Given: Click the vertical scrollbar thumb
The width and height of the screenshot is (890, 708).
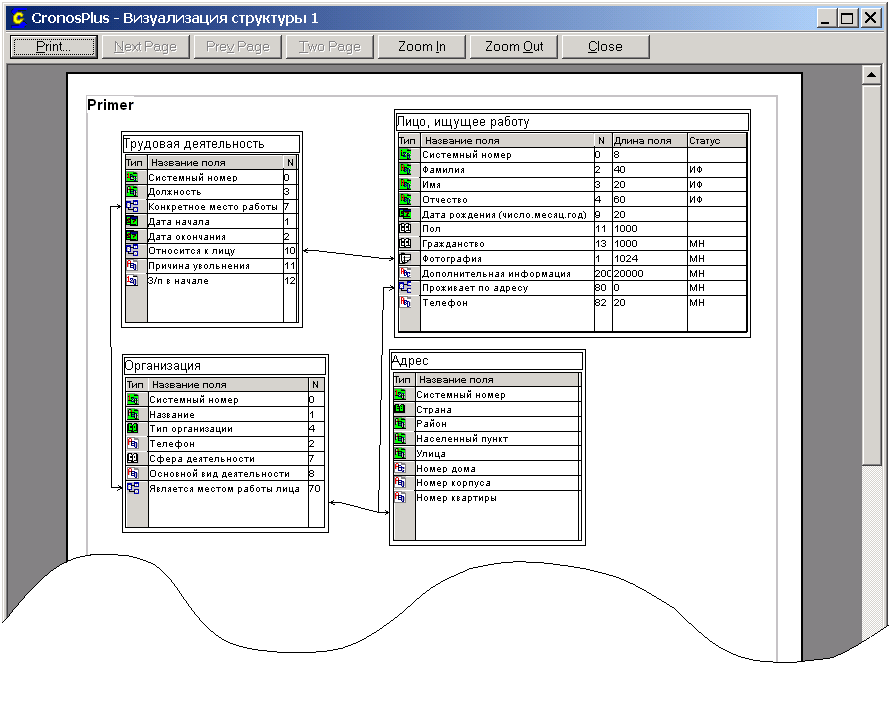Looking at the screenshot, I should [x=871, y=275].
